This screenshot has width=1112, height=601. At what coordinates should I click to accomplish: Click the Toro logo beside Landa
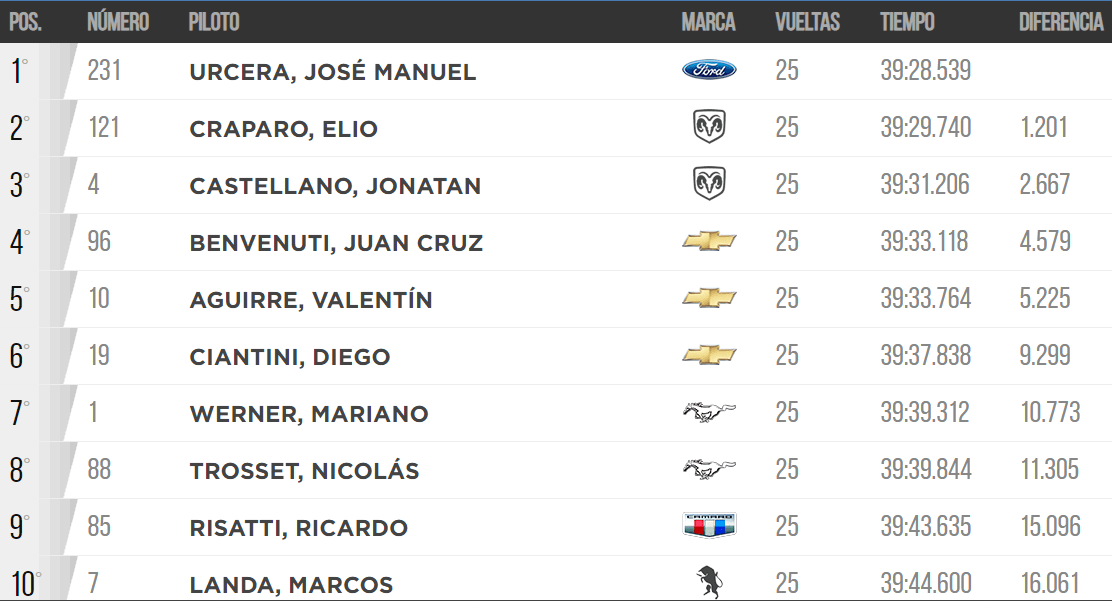[708, 583]
